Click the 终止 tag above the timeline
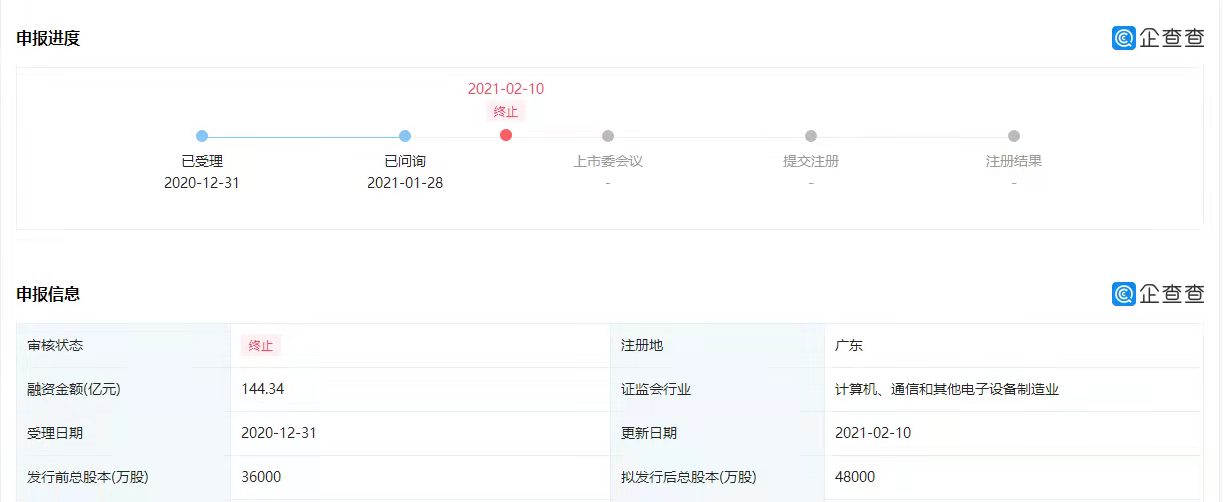The width and height of the screenshot is (1223, 502). pyautogui.click(x=506, y=111)
